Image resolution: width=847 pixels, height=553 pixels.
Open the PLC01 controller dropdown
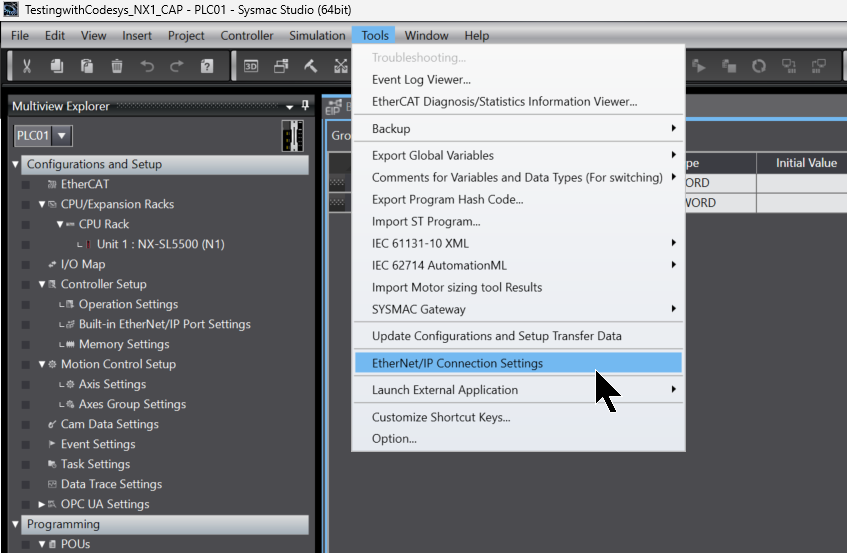click(62, 136)
